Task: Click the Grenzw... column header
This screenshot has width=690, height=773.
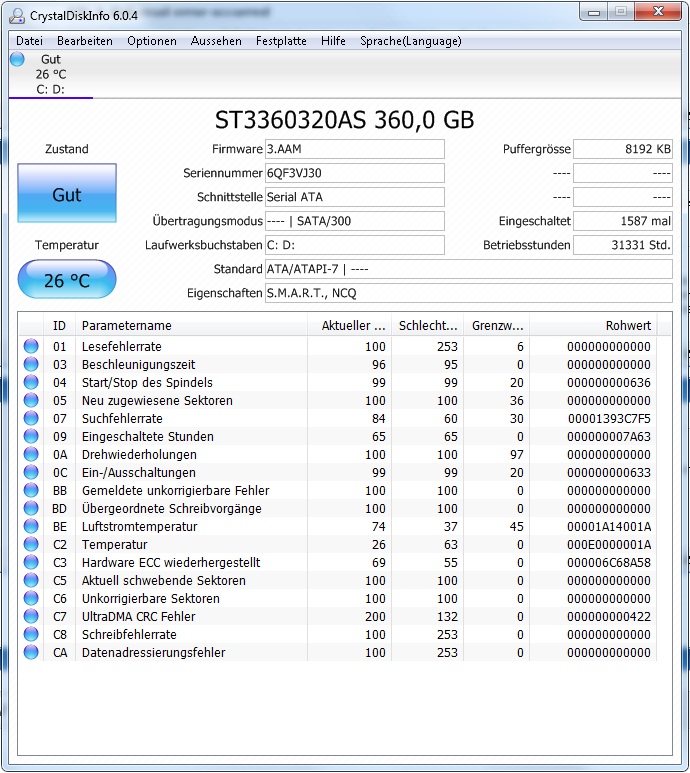Action: (497, 325)
